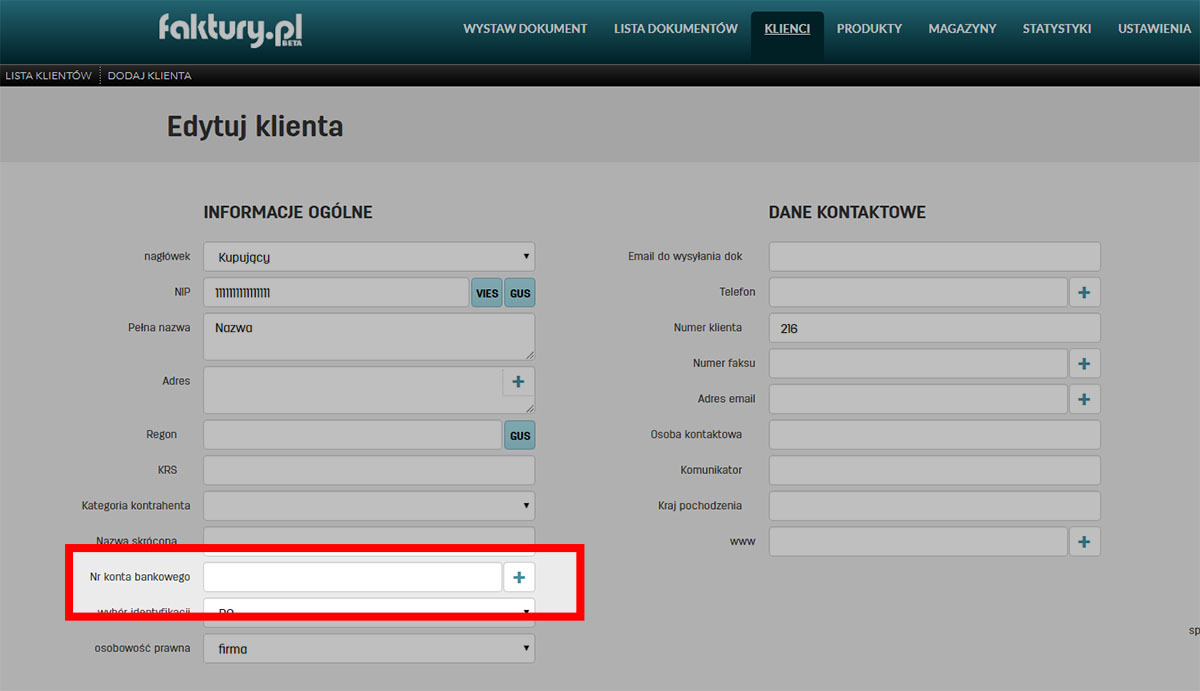The width and height of the screenshot is (1200, 691).
Task: Open the Statystyki section
Action: pos(1056,29)
